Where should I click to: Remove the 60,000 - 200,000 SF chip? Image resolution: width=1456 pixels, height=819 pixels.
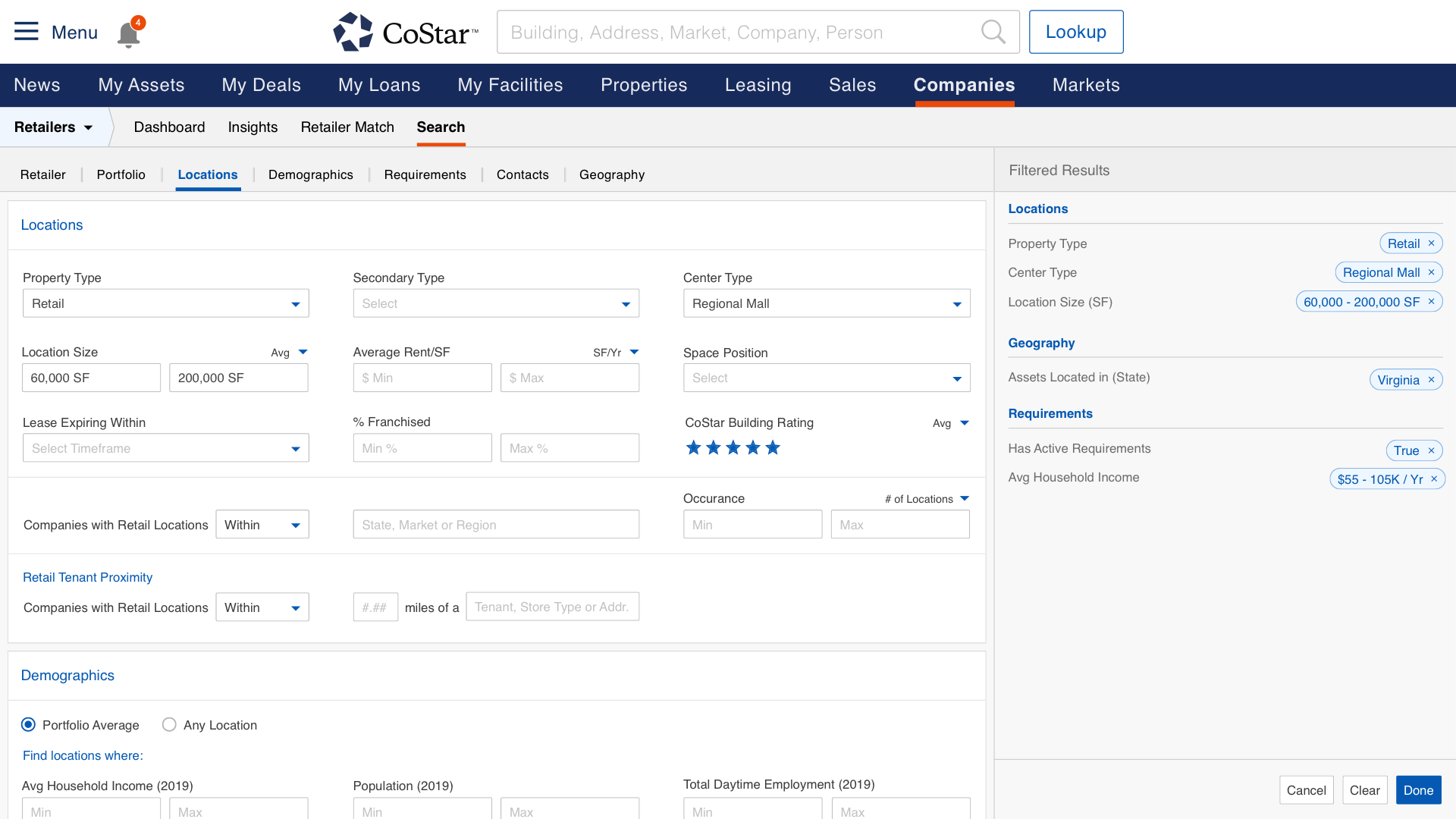(x=1432, y=302)
